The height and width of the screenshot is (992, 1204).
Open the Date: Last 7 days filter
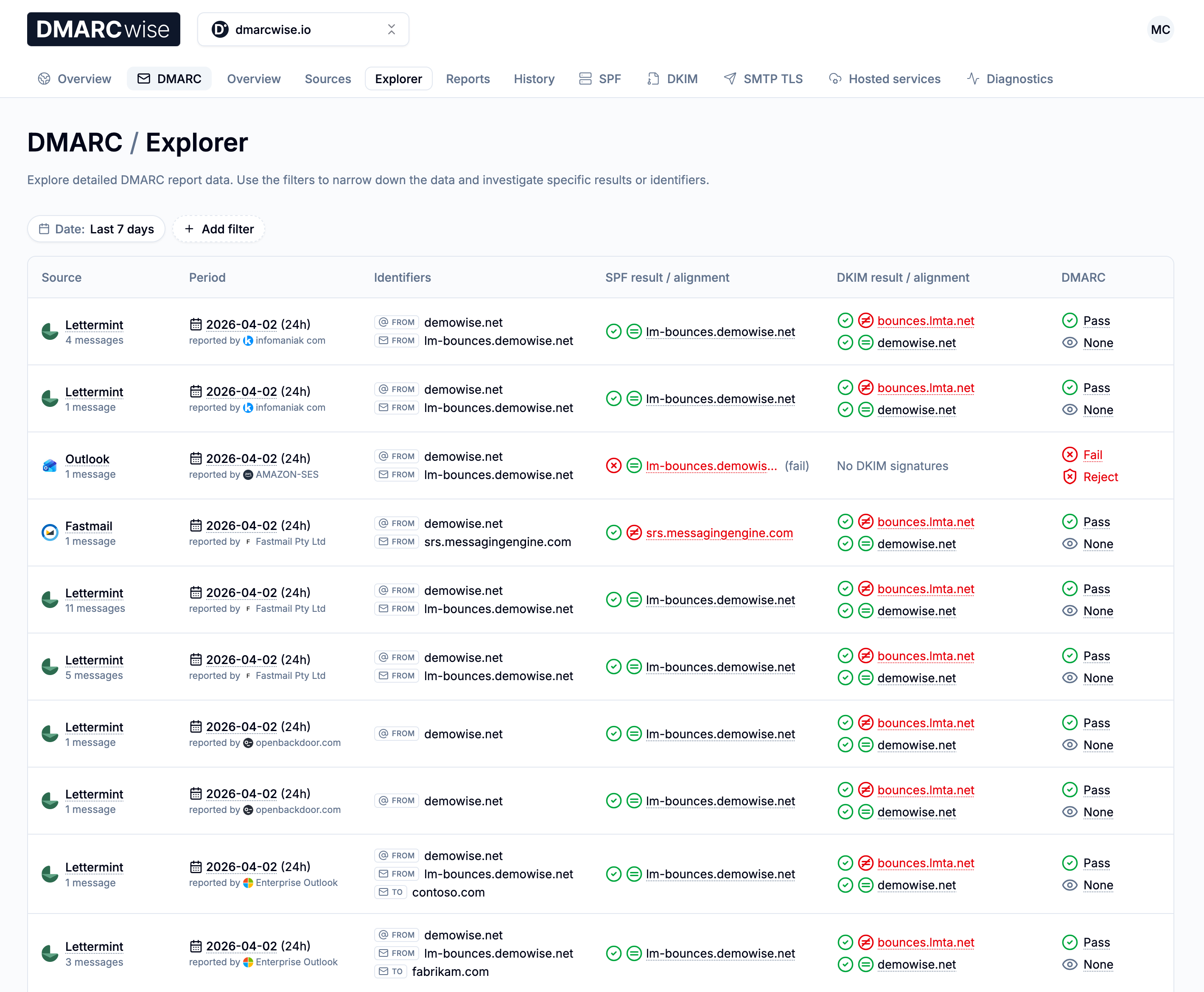coord(96,229)
